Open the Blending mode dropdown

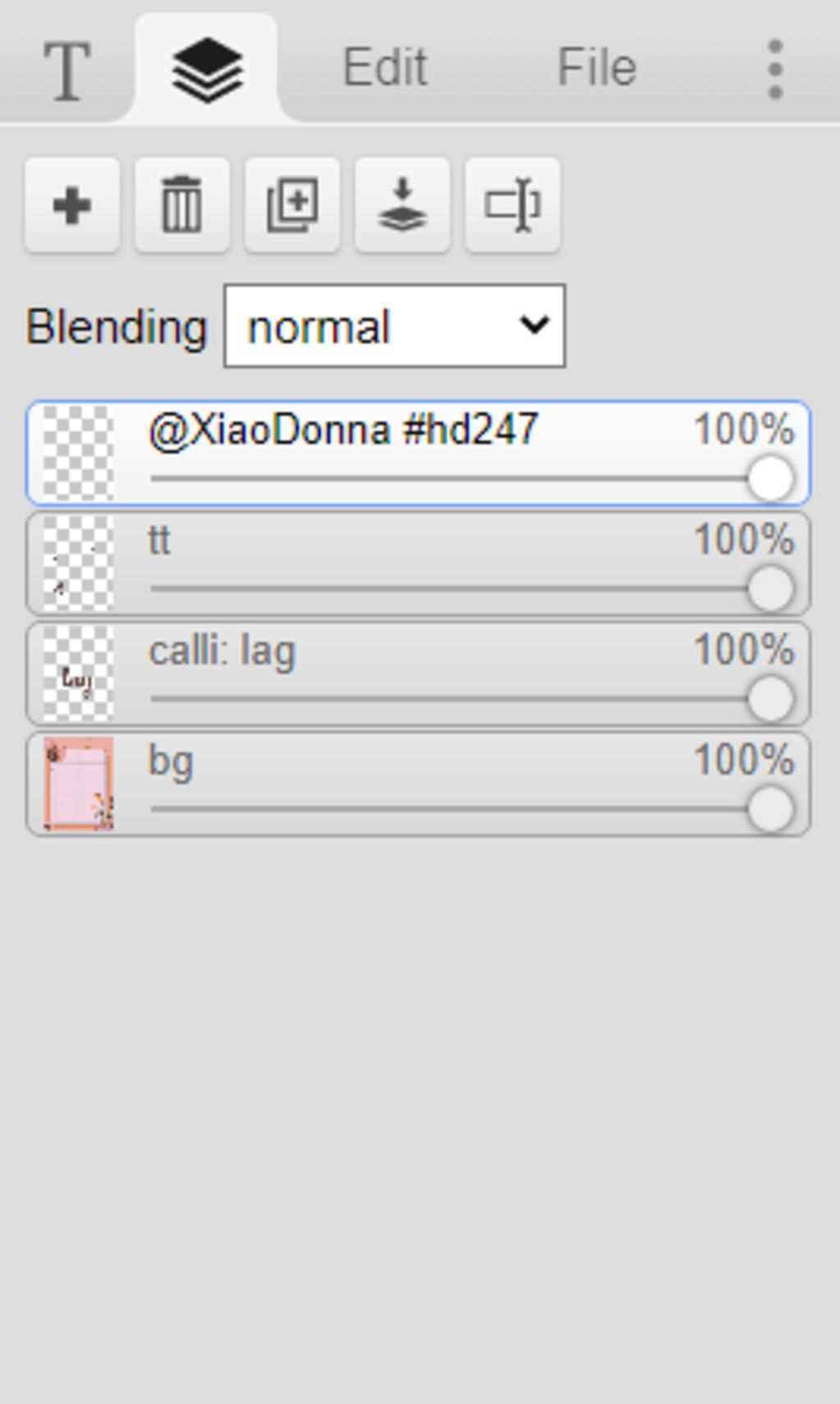tap(395, 326)
